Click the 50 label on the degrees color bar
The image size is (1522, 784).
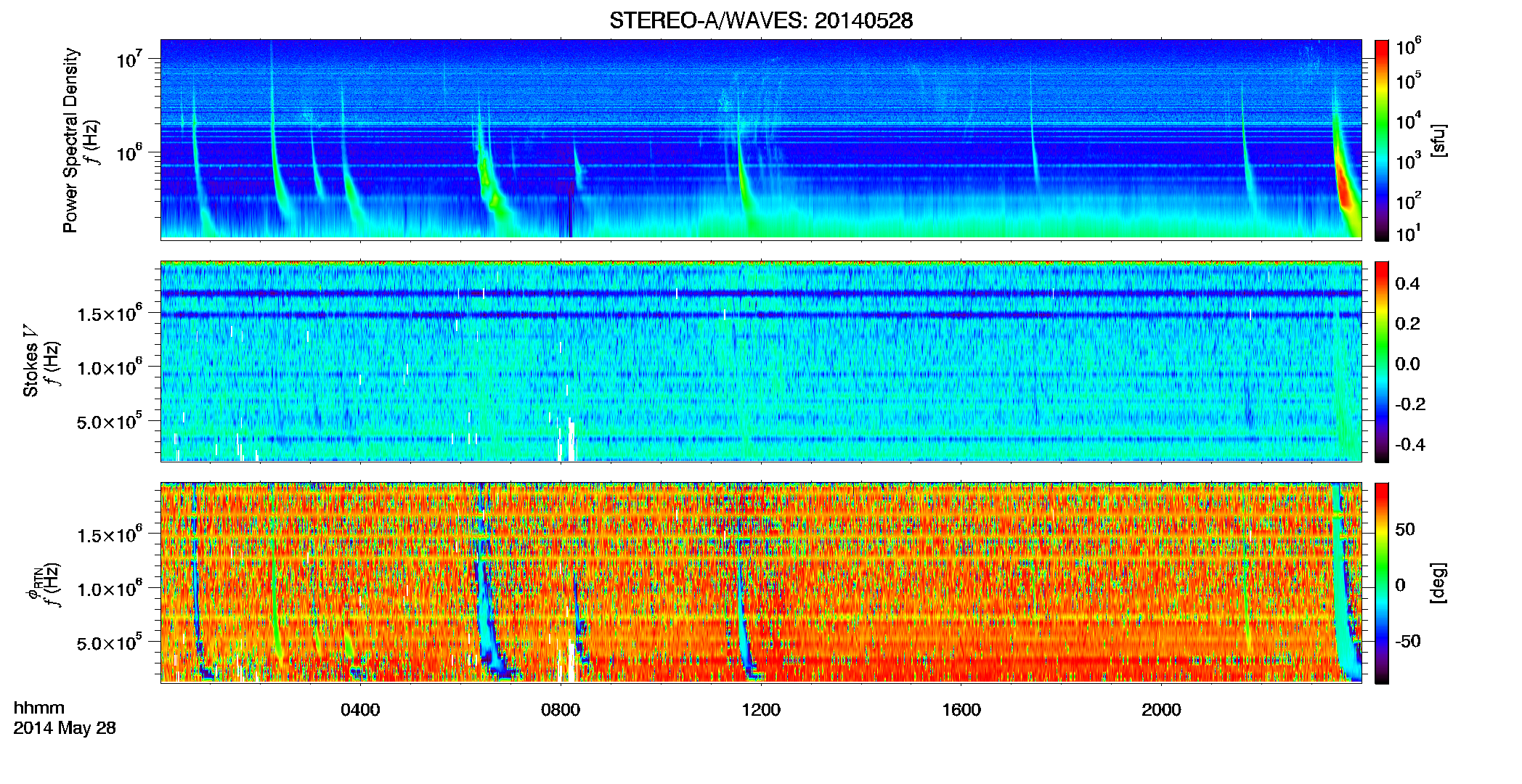click(x=1405, y=529)
